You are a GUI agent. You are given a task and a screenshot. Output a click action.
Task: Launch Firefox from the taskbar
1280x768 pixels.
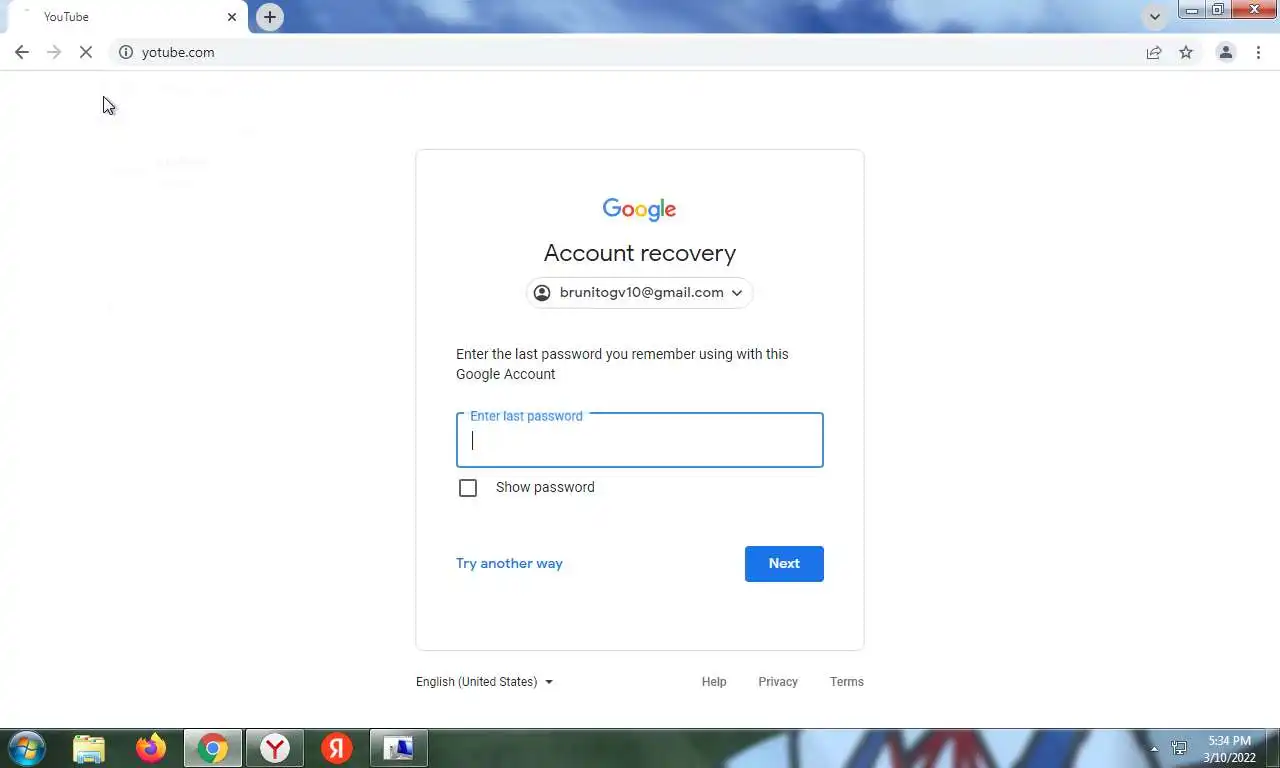pos(151,748)
